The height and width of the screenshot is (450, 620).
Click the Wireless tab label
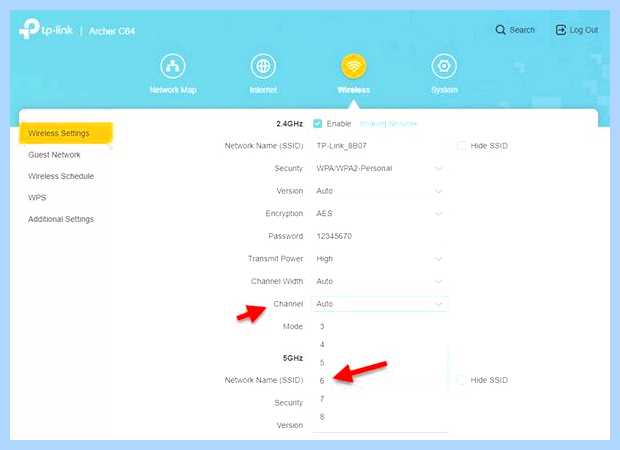[354, 90]
